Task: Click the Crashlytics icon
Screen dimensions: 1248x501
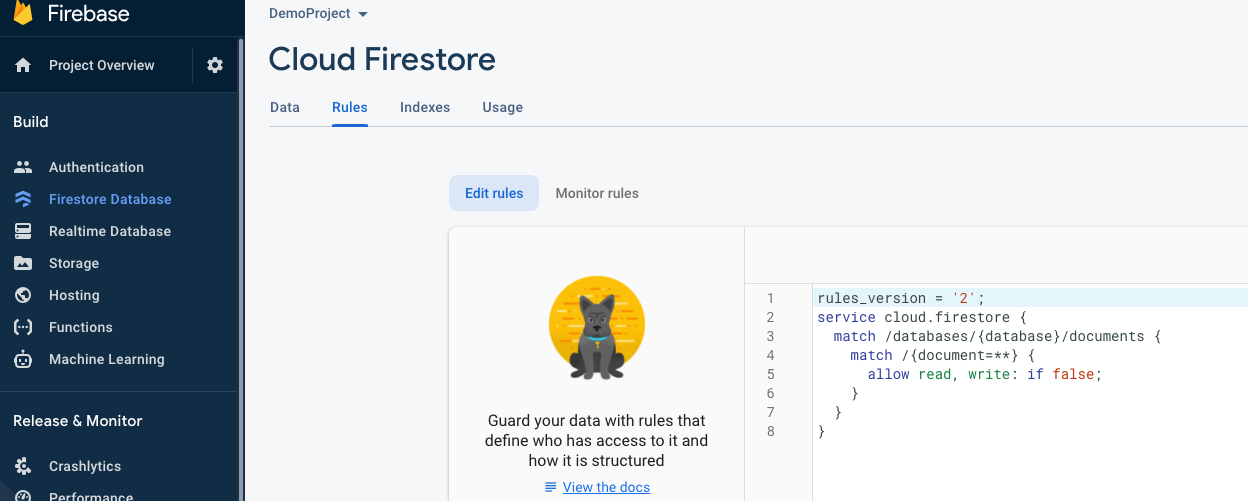Action: (23, 466)
